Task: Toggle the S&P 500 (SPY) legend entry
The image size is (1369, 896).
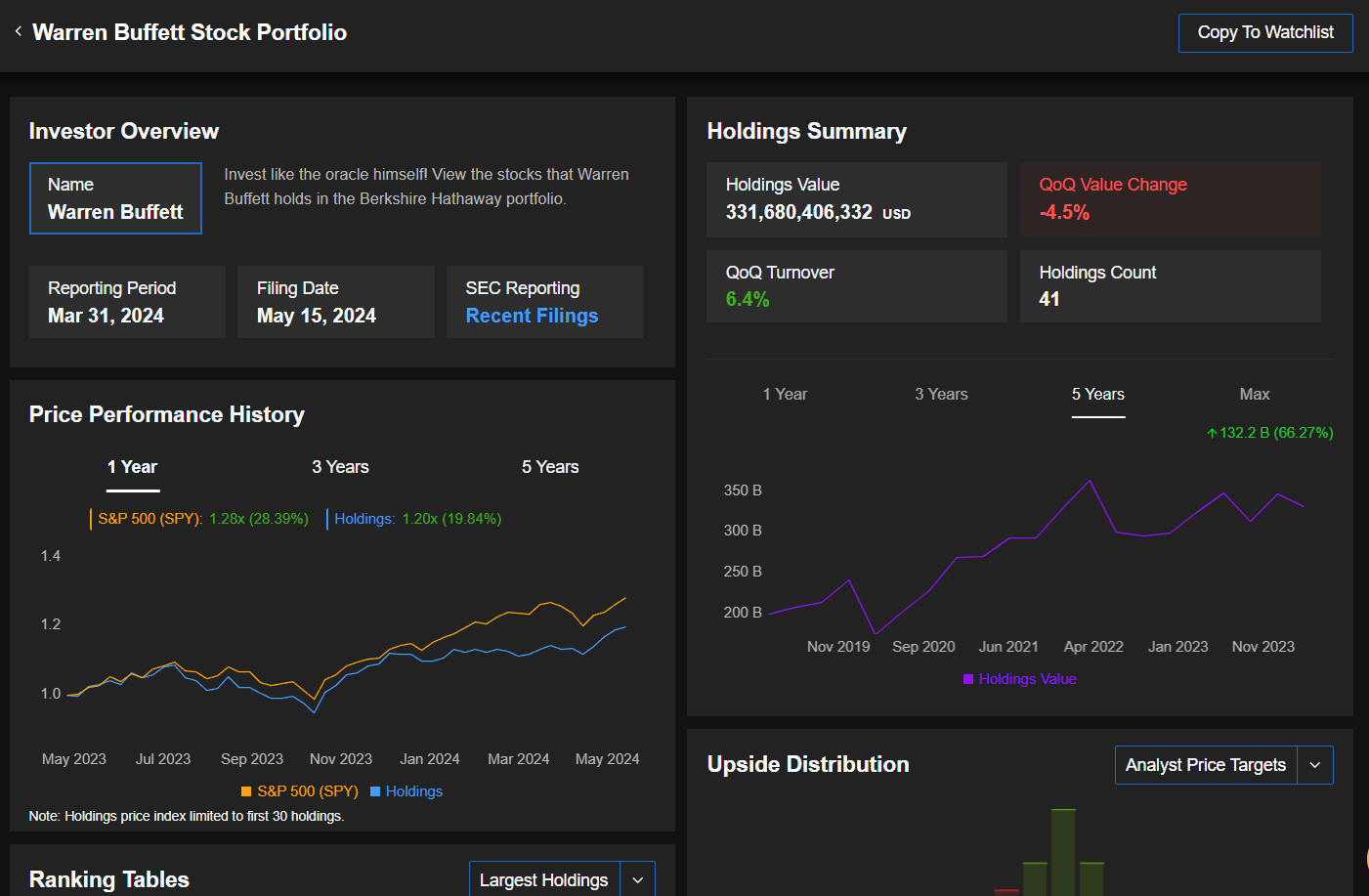Action: (299, 791)
